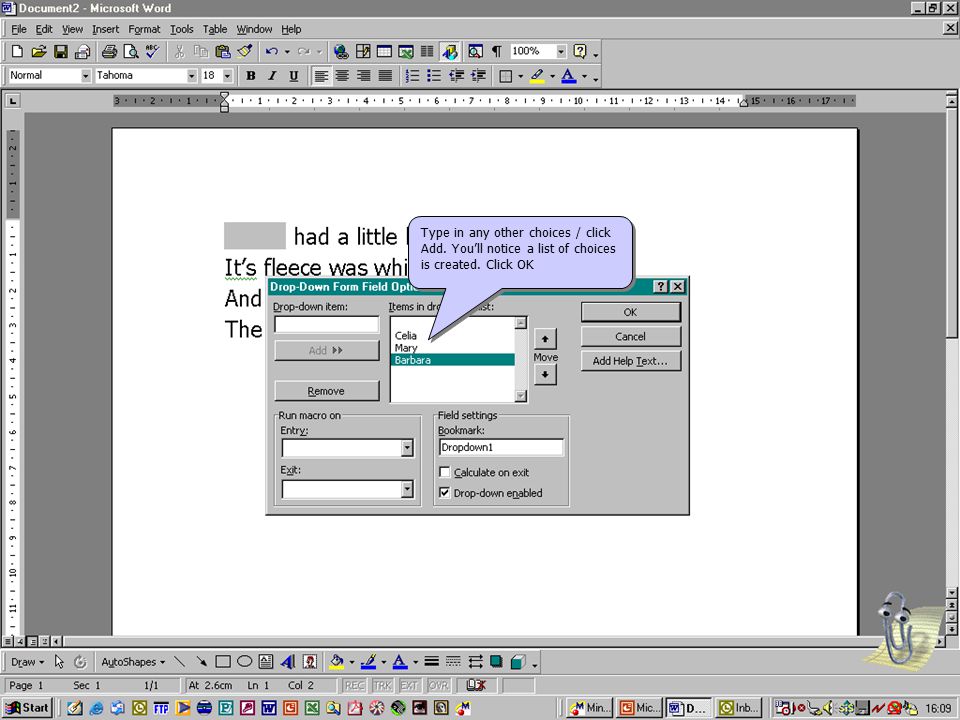Toggle Underline formatting
Screen dimensions: 960x720
(294, 76)
